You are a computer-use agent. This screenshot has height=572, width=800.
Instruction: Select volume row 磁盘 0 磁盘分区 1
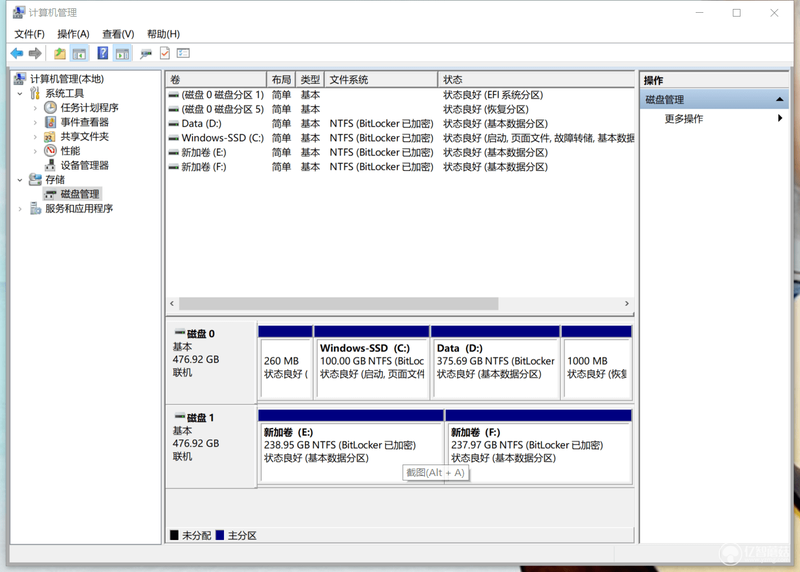coord(401,95)
